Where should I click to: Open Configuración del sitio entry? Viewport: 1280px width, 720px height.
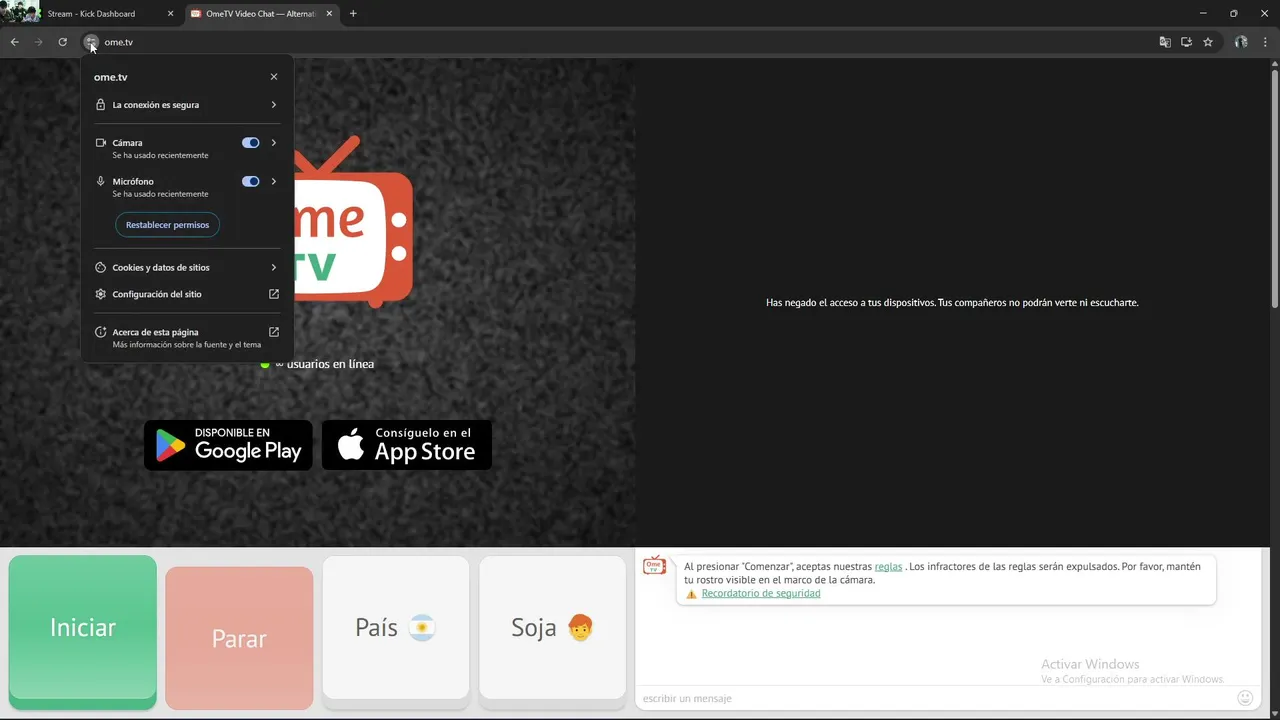click(187, 295)
